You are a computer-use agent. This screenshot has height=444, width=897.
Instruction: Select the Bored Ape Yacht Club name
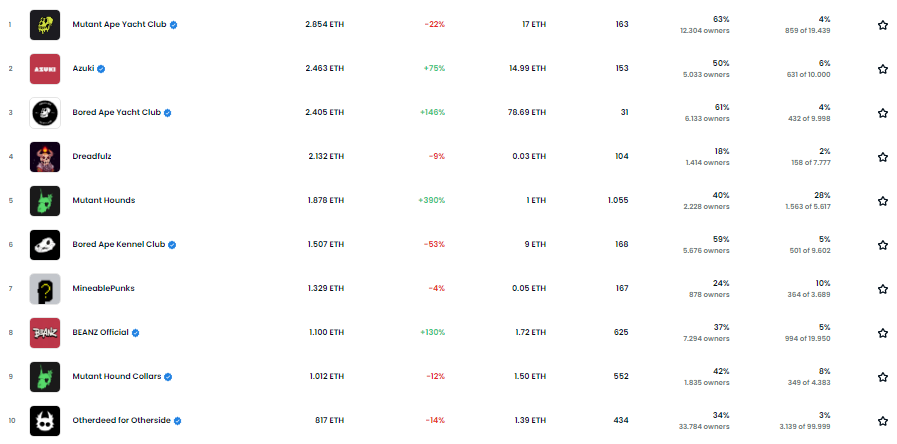(117, 112)
